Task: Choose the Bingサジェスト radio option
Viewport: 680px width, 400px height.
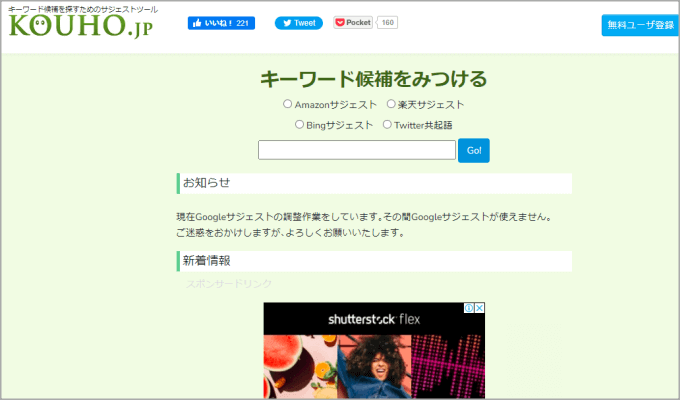Action: coord(299,125)
